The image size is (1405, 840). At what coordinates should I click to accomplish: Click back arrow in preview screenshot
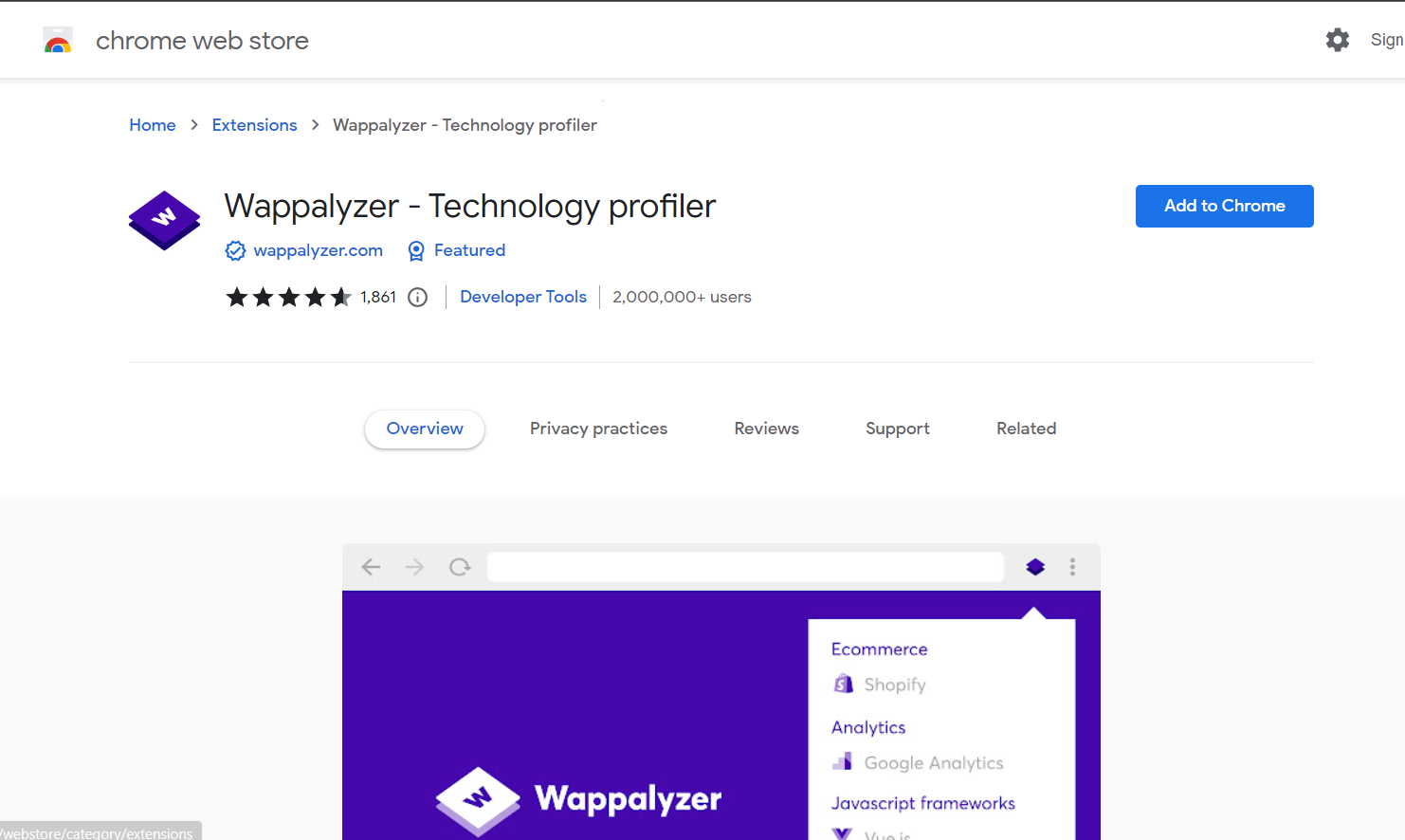point(371,567)
